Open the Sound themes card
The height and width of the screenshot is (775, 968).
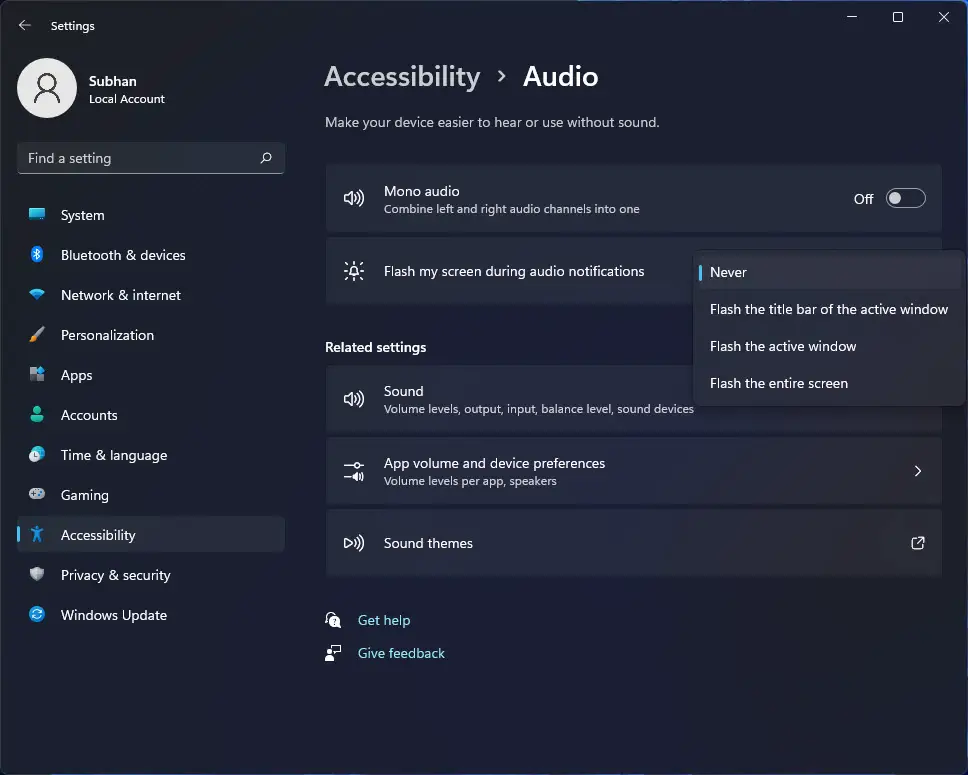click(x=634, y=543)
